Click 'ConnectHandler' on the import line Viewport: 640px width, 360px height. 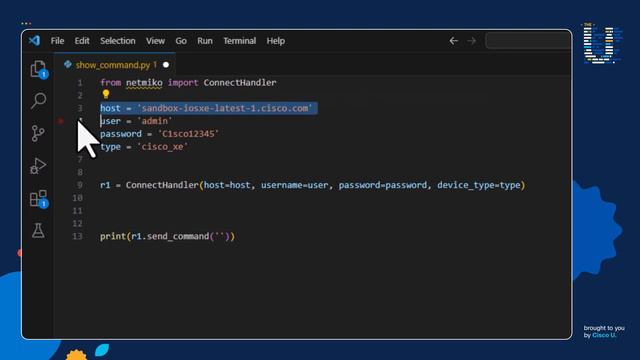[240, 82]
